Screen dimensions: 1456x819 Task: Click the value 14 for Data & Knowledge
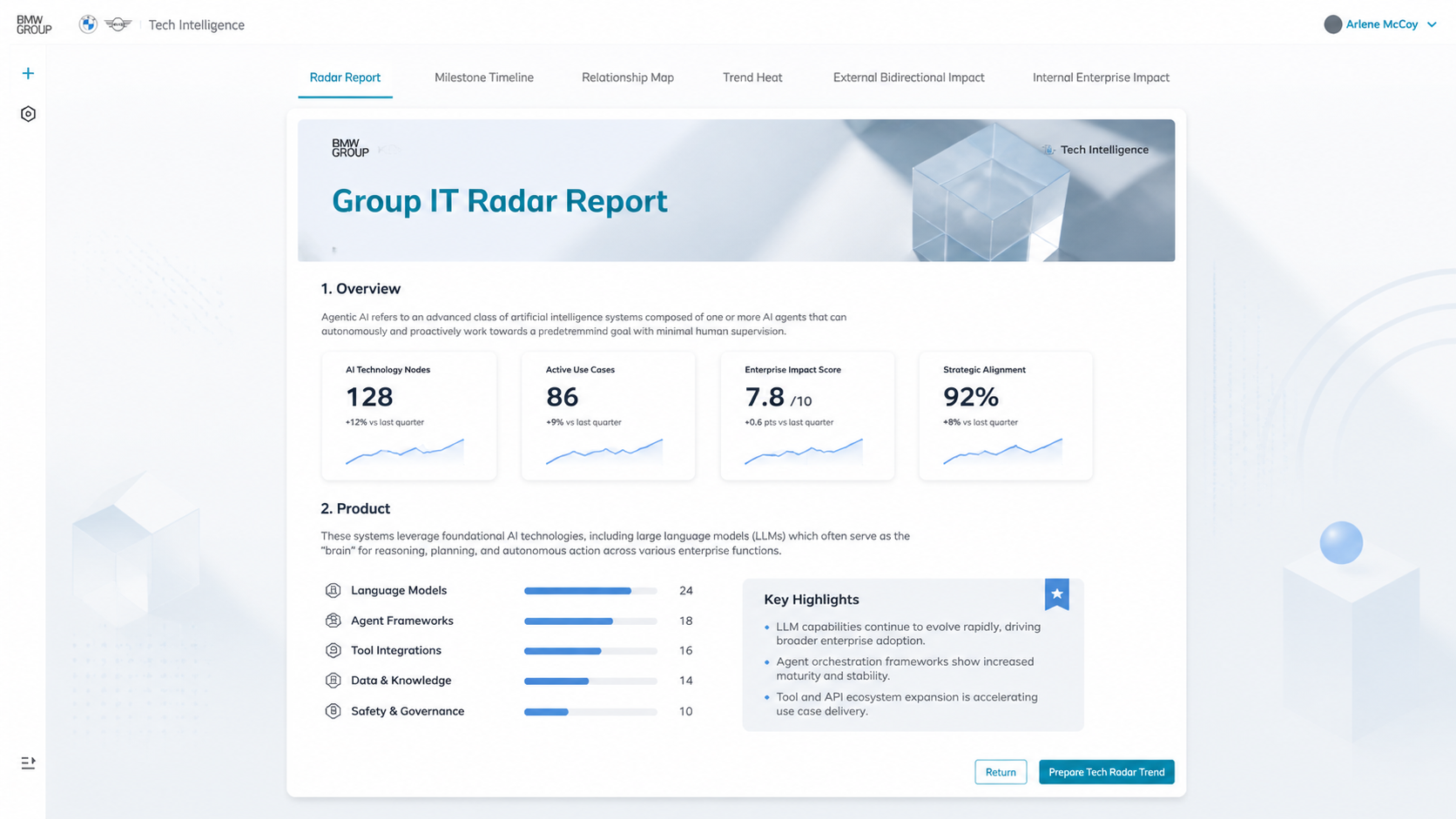click(x=686, y=681)
